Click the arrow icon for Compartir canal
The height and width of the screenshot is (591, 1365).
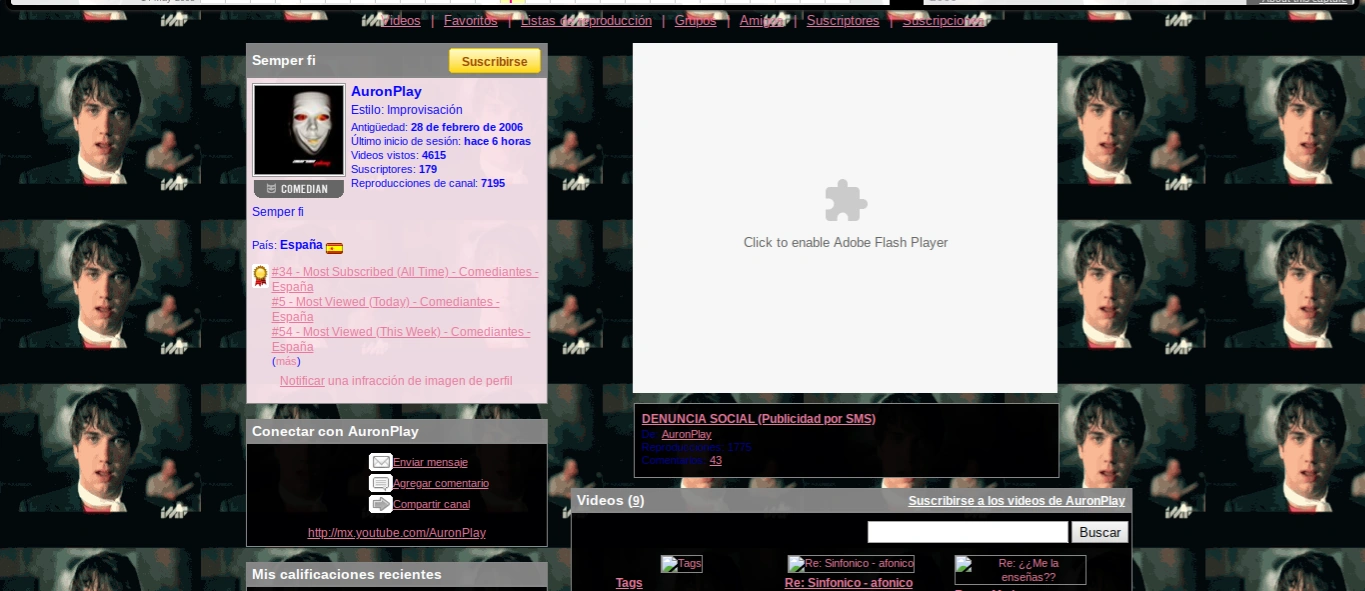point(380,504)
